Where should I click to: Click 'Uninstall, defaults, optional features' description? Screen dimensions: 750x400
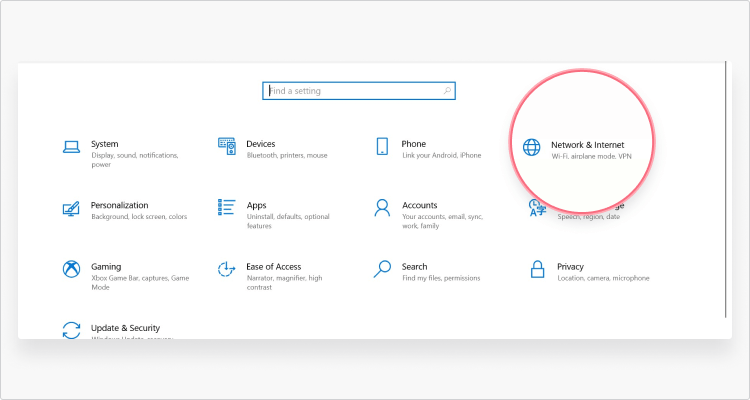point(288,221)
